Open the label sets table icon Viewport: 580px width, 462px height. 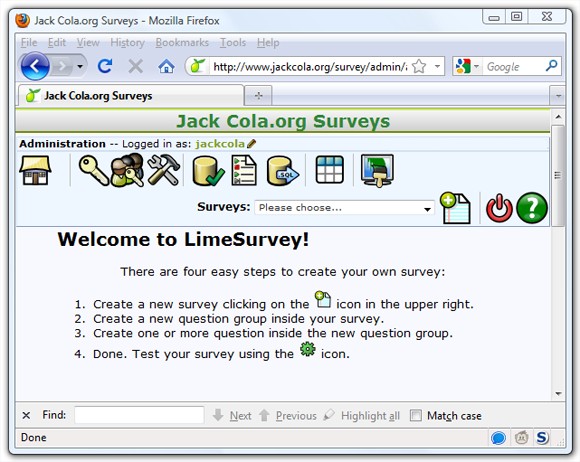pos(329,170)
